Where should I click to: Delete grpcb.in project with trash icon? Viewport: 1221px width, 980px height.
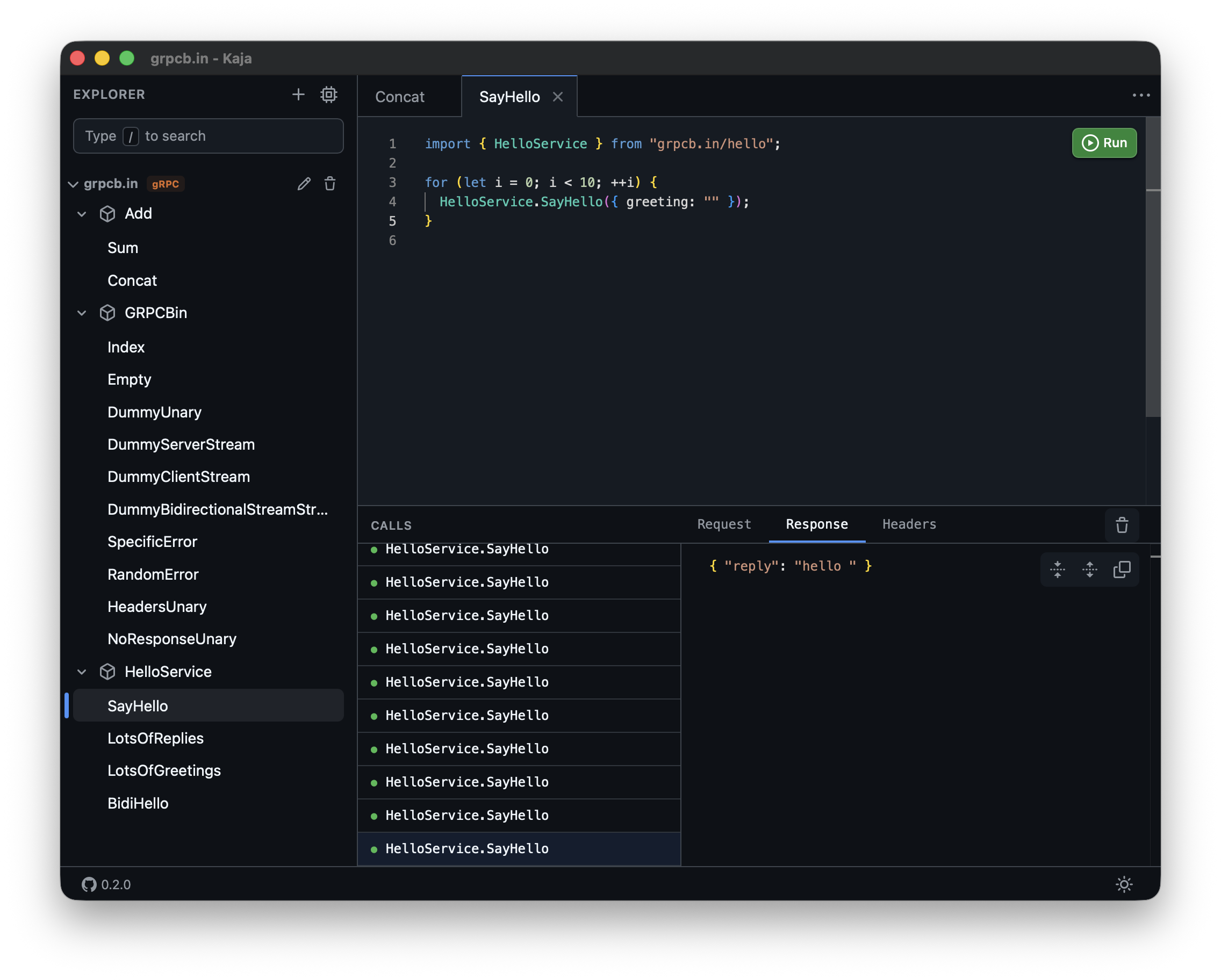coord(330,183)
